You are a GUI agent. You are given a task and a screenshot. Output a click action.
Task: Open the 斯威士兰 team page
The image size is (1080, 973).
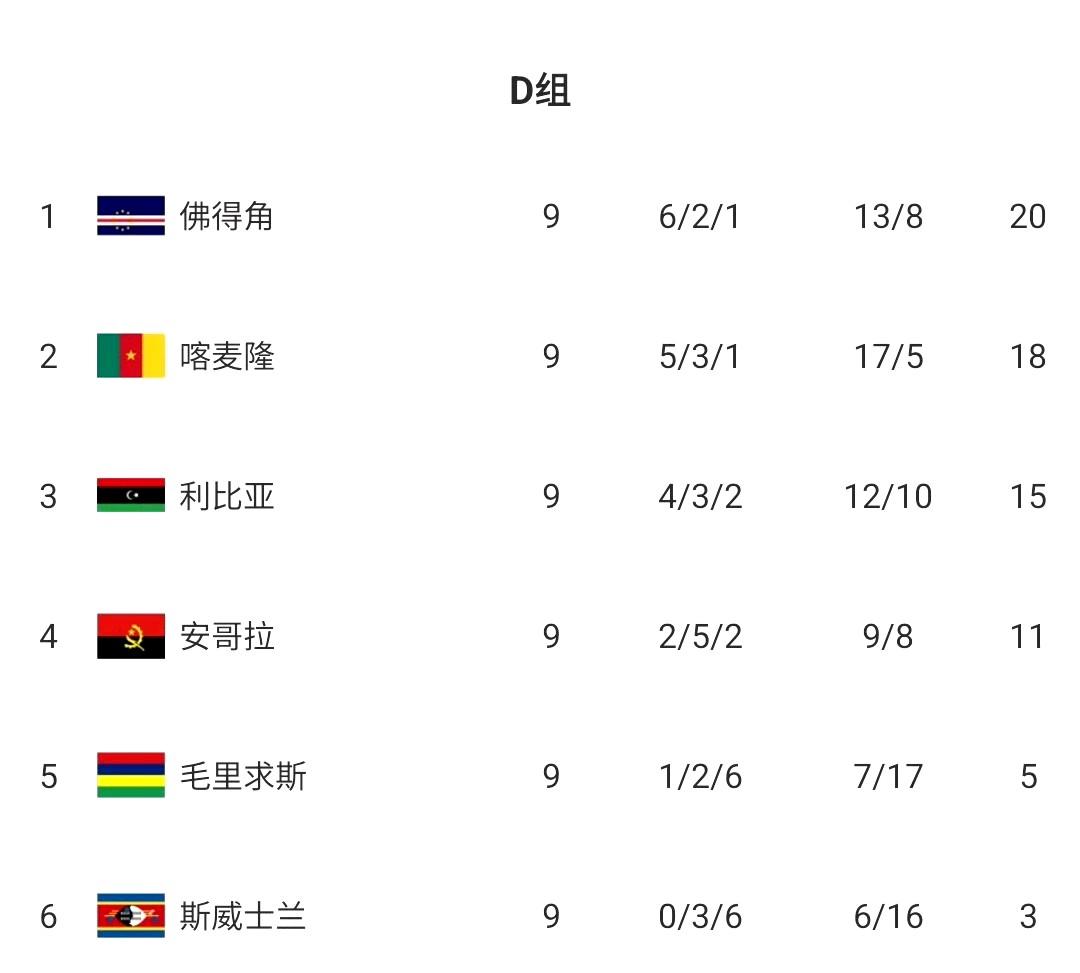pos(243,916)
